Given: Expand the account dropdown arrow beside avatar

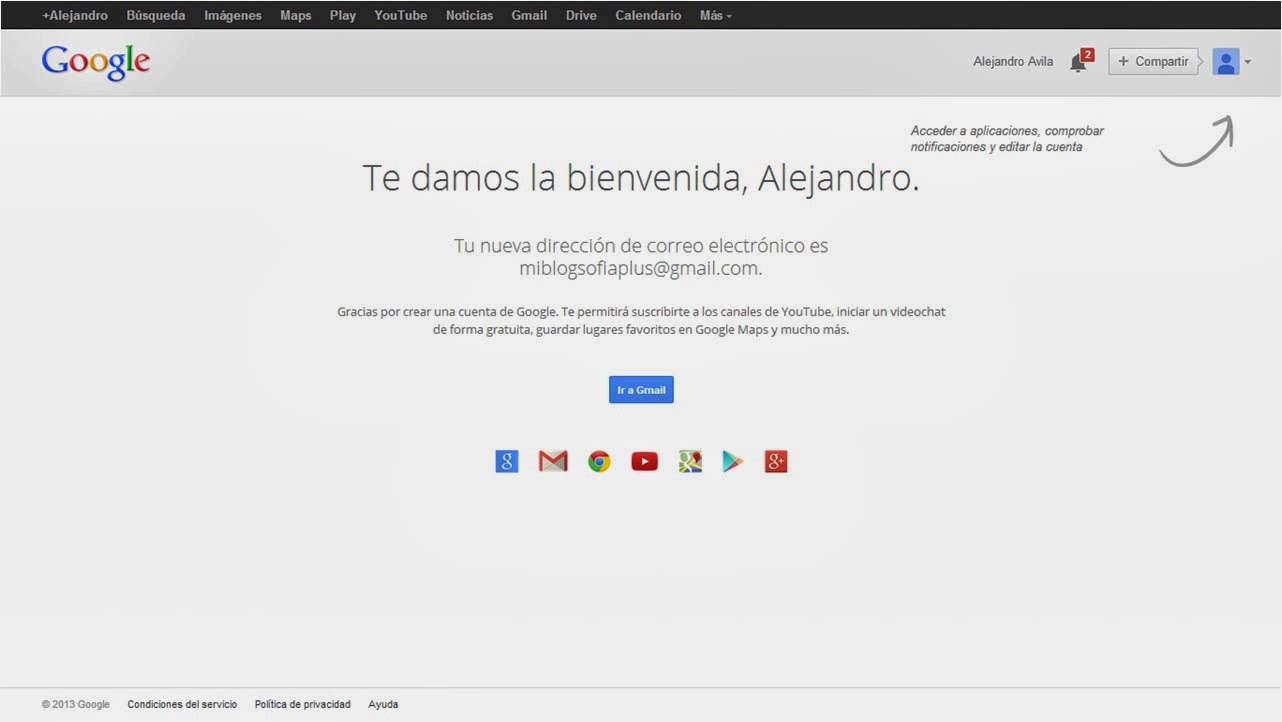Looking at the screenshot, I should pyautogui.click(x=1247, y=62).
